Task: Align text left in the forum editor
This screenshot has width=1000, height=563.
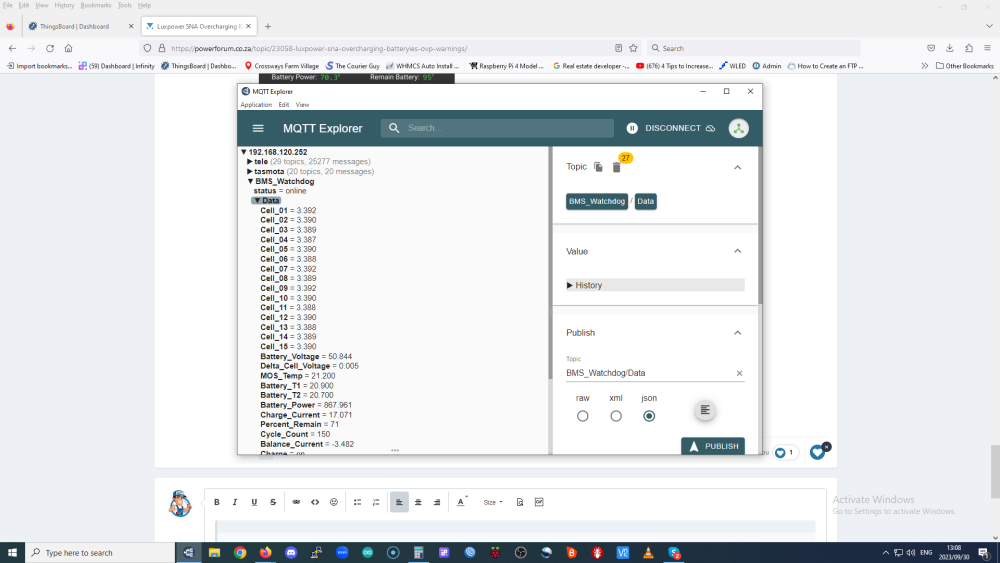Action: click(x=399, y=502)
